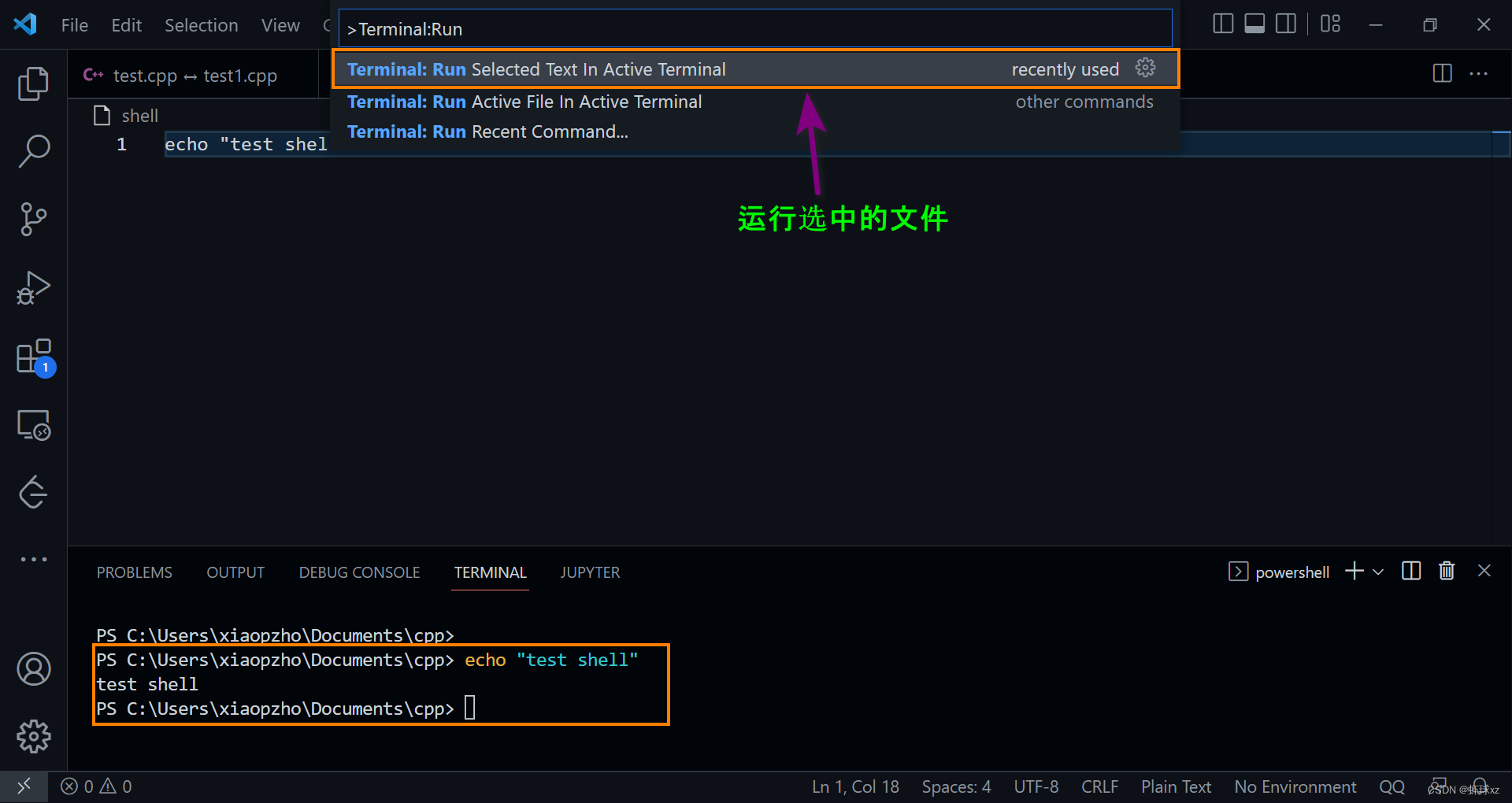The image size is (1512, 803).
Task: Click line 1 echo text in editor
Action: coord(246,144)
